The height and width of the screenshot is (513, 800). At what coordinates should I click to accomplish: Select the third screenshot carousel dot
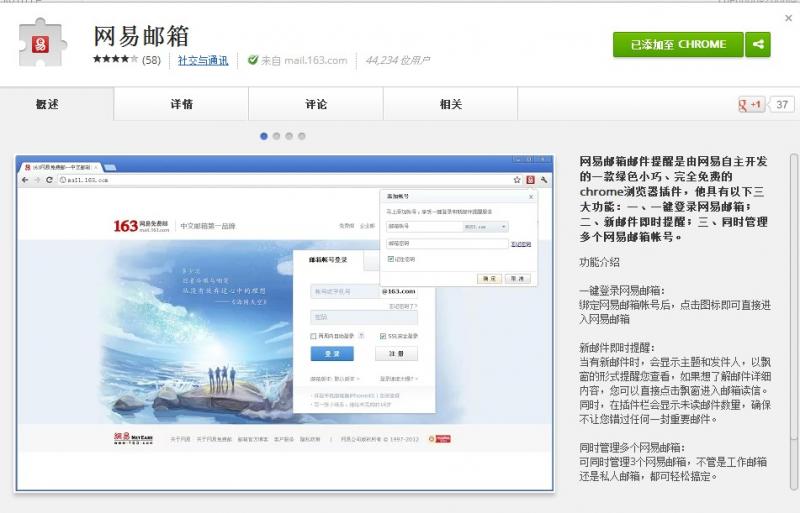[x=289, y=136]
